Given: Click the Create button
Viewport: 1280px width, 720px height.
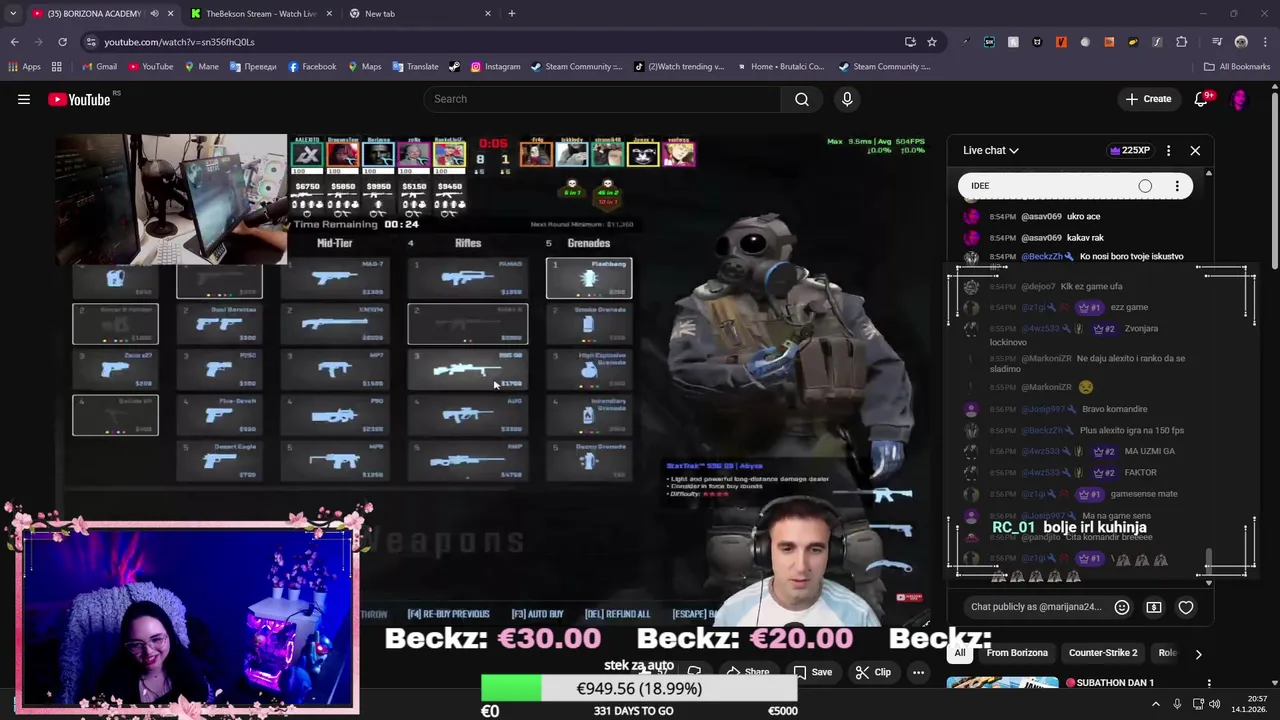Looking at the screenshot, I should 1148,99.
